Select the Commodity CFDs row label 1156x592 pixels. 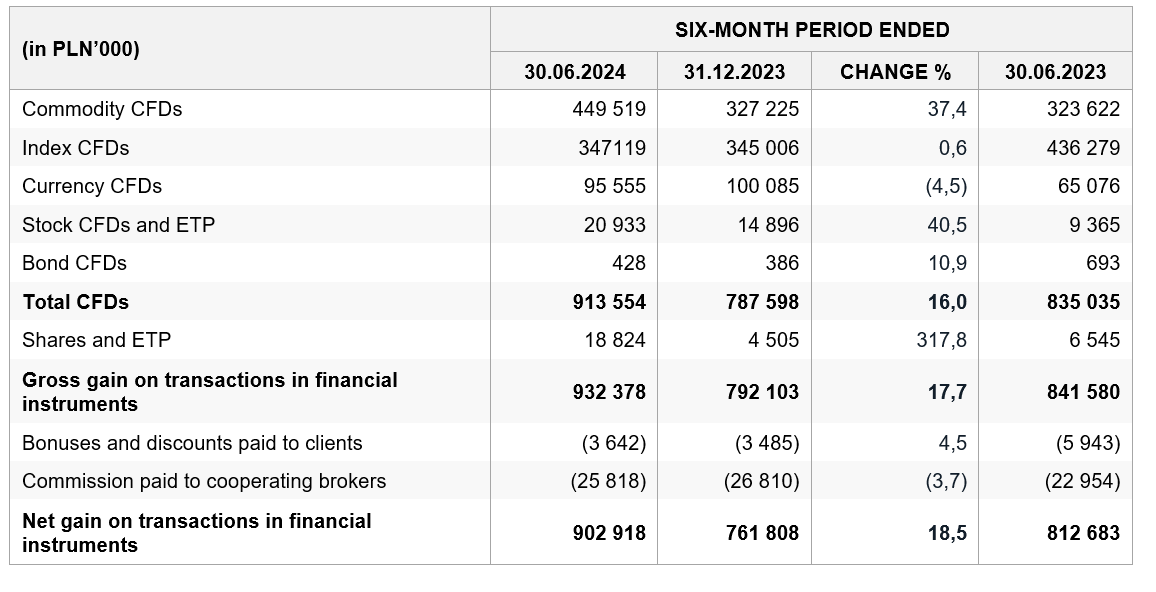pos(102,109)
